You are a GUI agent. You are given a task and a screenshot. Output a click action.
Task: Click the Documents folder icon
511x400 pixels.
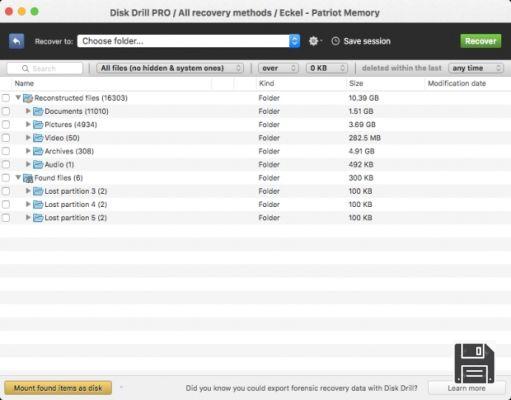coord(38,111)
